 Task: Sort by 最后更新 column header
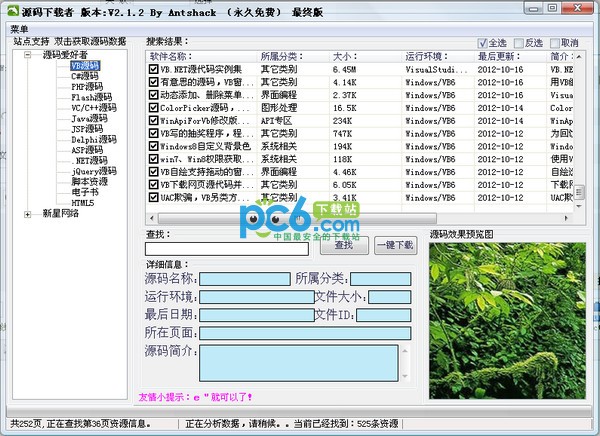click(x=510, y=57)
